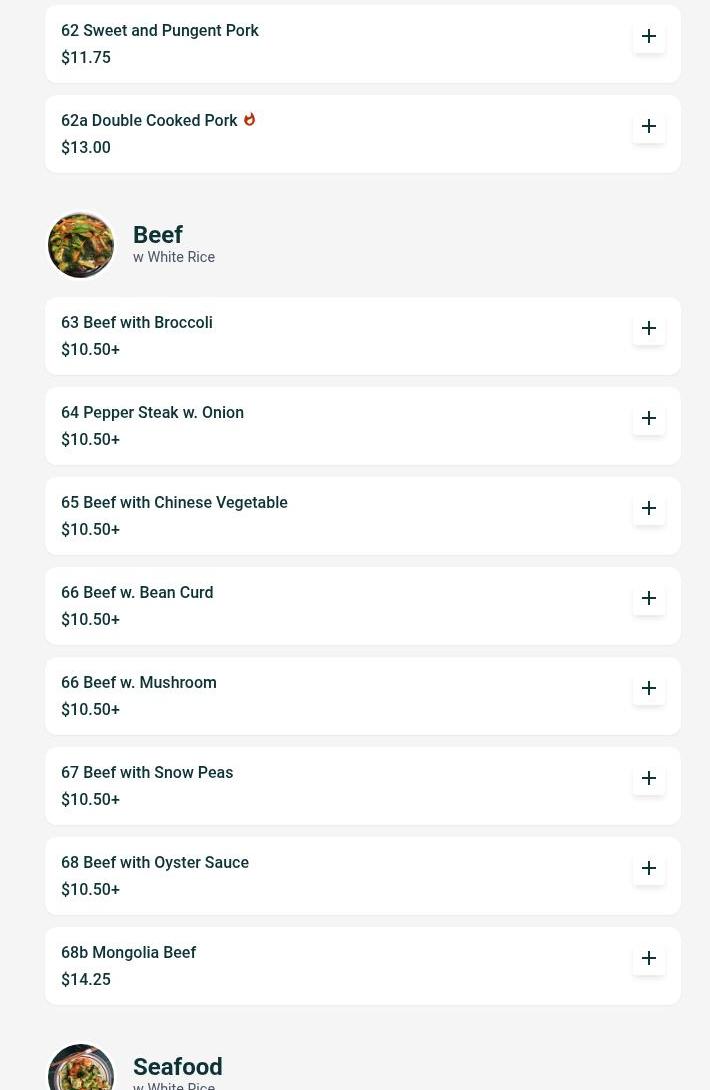Open the Beef category thumbnail image
This screenshot has height=1090, width=710.
pos(81,245)
